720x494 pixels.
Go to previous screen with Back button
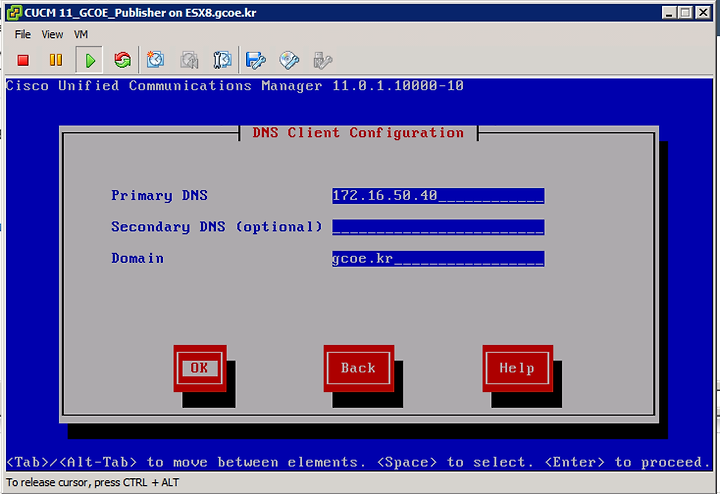(x=359, y=368)
